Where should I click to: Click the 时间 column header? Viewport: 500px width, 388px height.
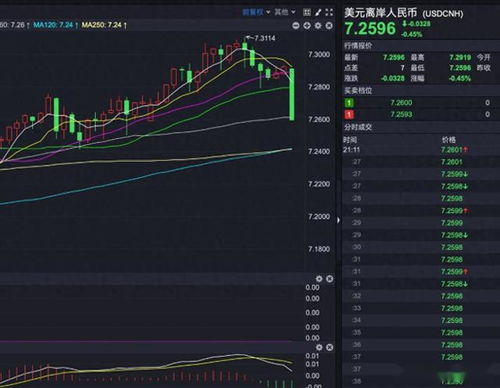point(350,140)
